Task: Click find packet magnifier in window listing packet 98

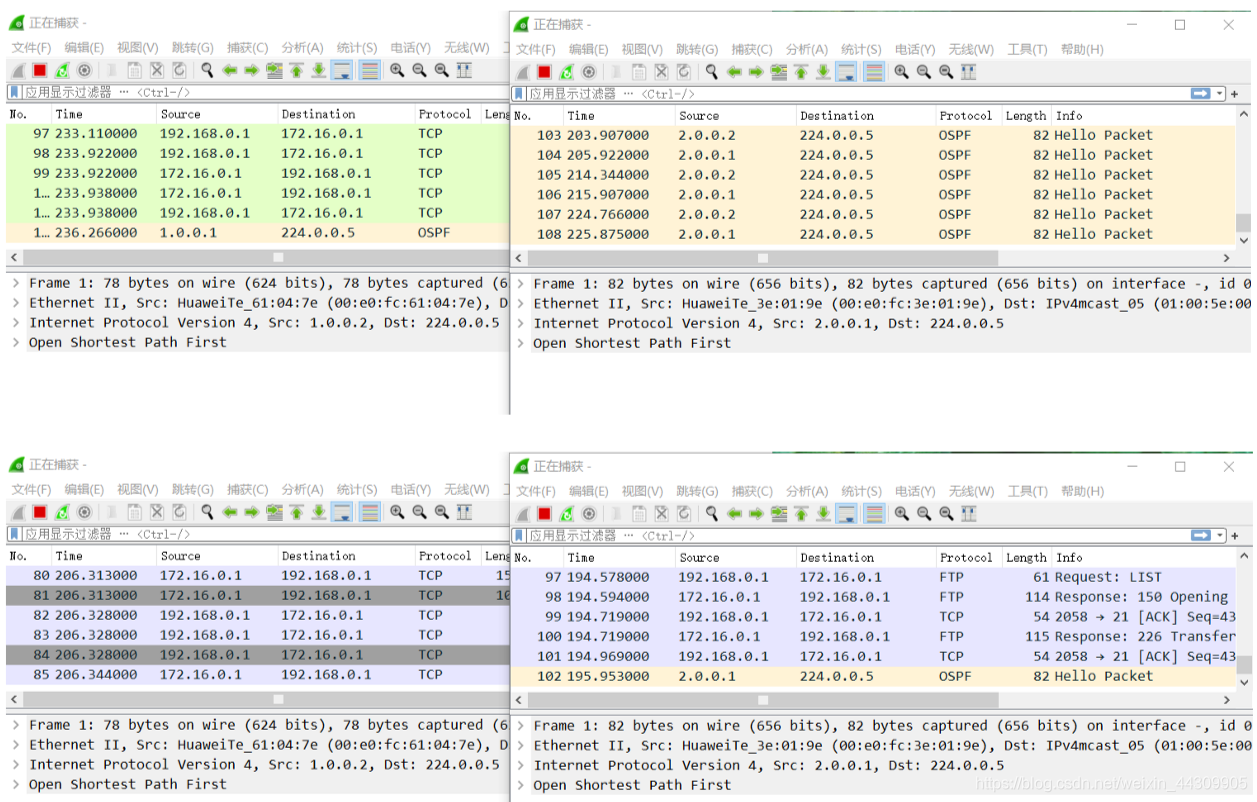Action: [207, 70]
